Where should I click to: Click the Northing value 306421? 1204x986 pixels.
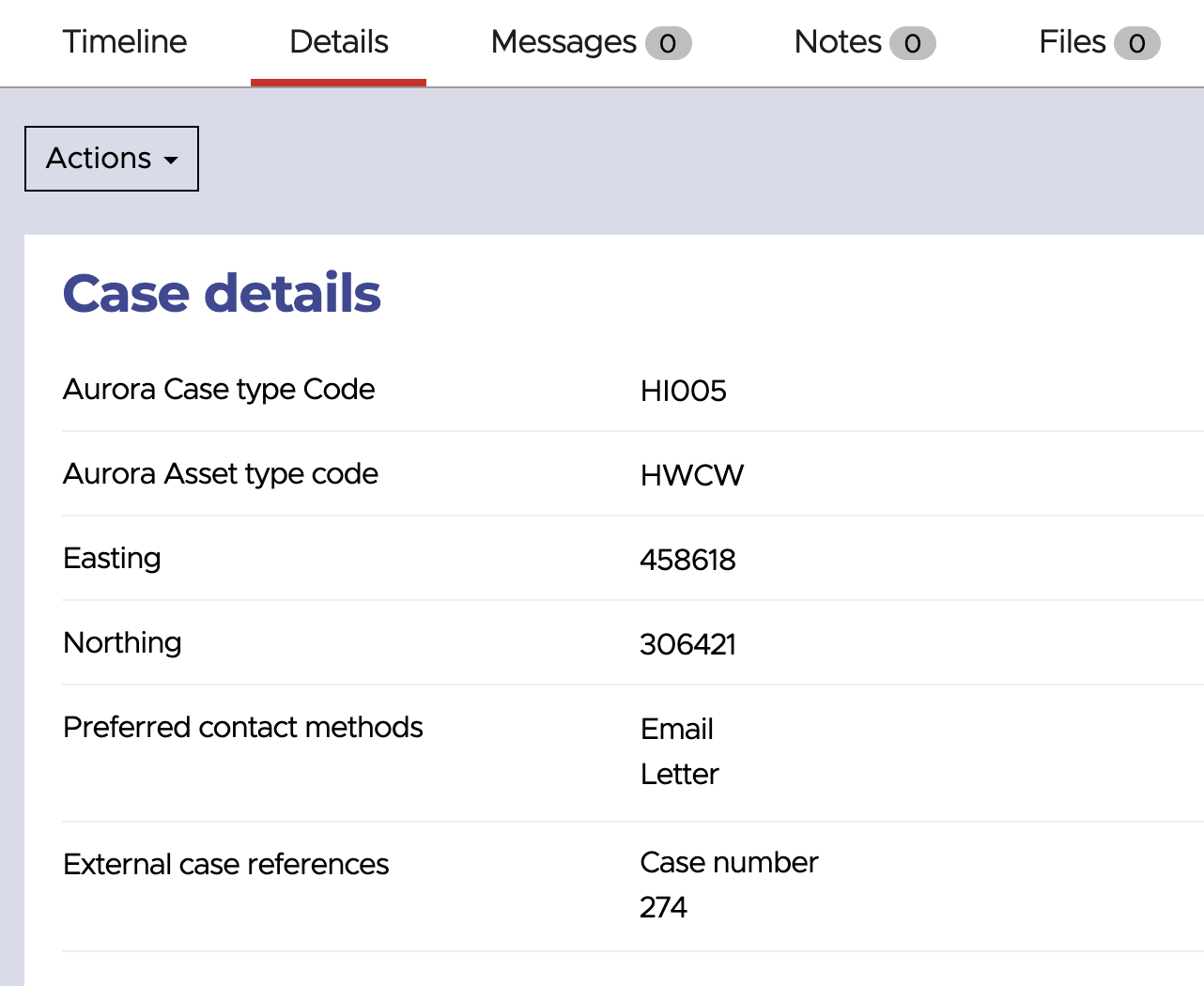[688, 644]
